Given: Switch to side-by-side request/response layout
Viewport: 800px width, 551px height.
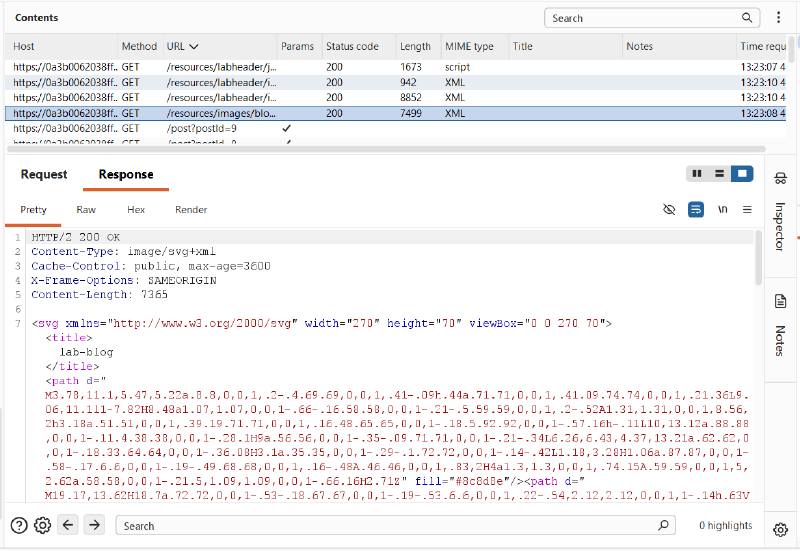Looking at the screenshot, I should click(x=697, y=174).
